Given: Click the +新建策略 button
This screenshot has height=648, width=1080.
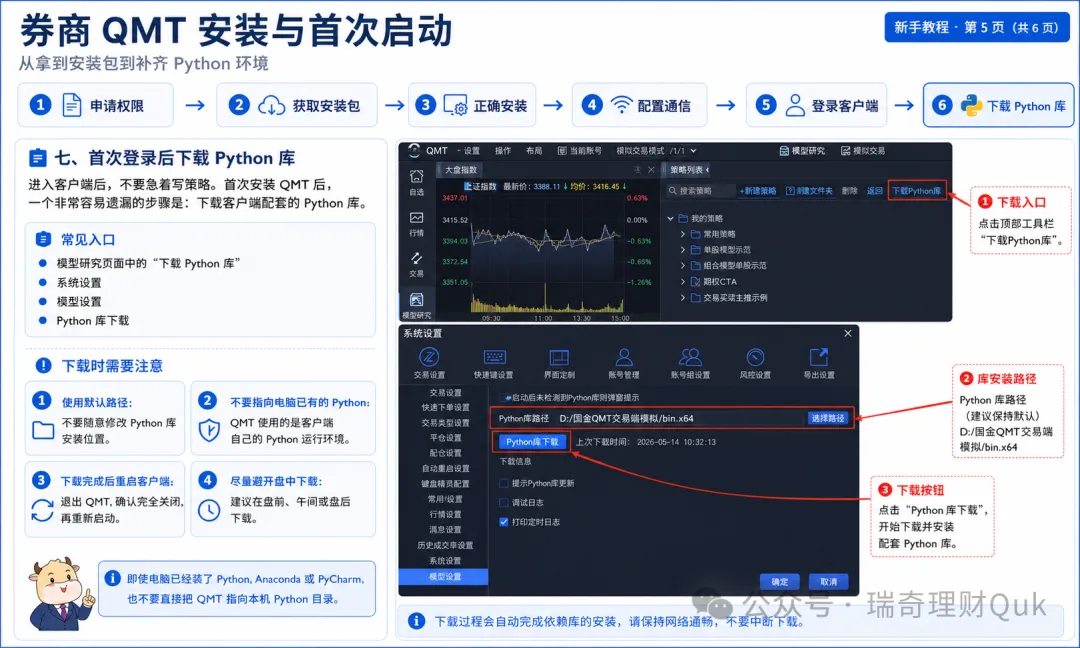Looking at the screenshot, I should 758,191.
